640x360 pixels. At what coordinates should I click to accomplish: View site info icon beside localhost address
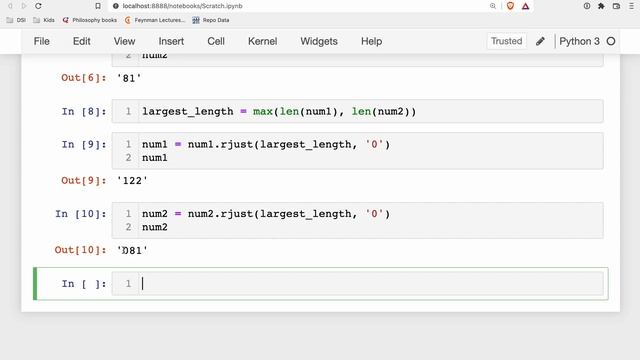pos(116,6)
